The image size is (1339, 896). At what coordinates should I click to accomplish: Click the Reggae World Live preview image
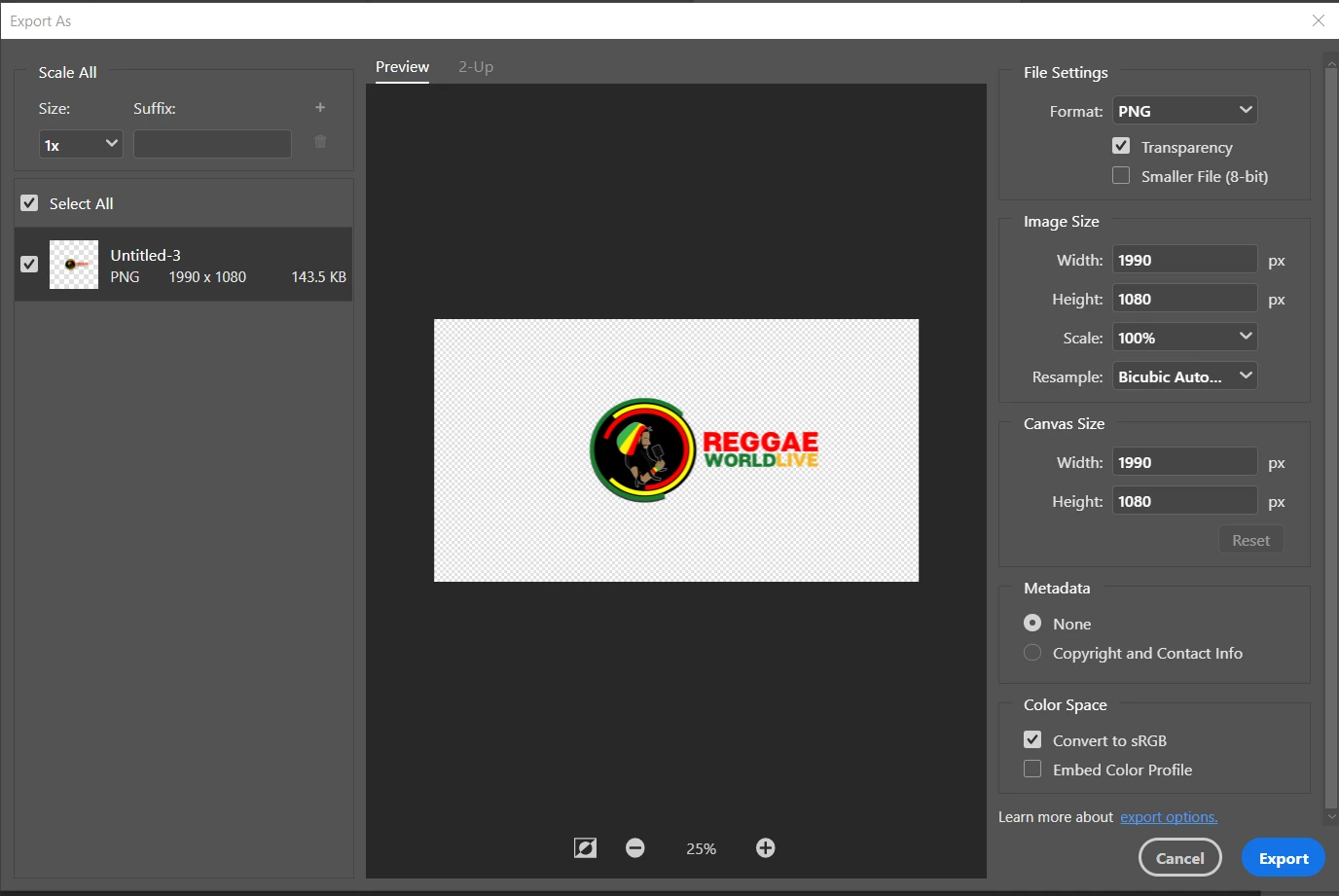tap(676, 450)
